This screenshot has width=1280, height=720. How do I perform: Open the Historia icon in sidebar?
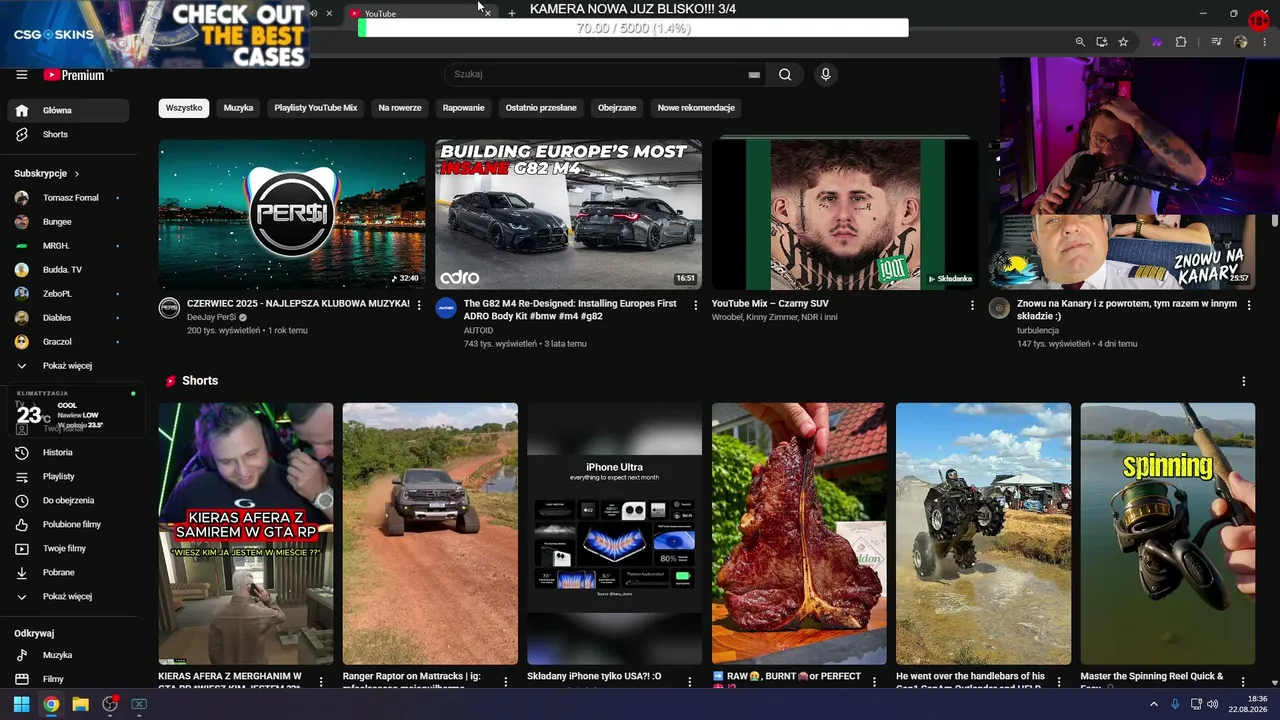22,452
